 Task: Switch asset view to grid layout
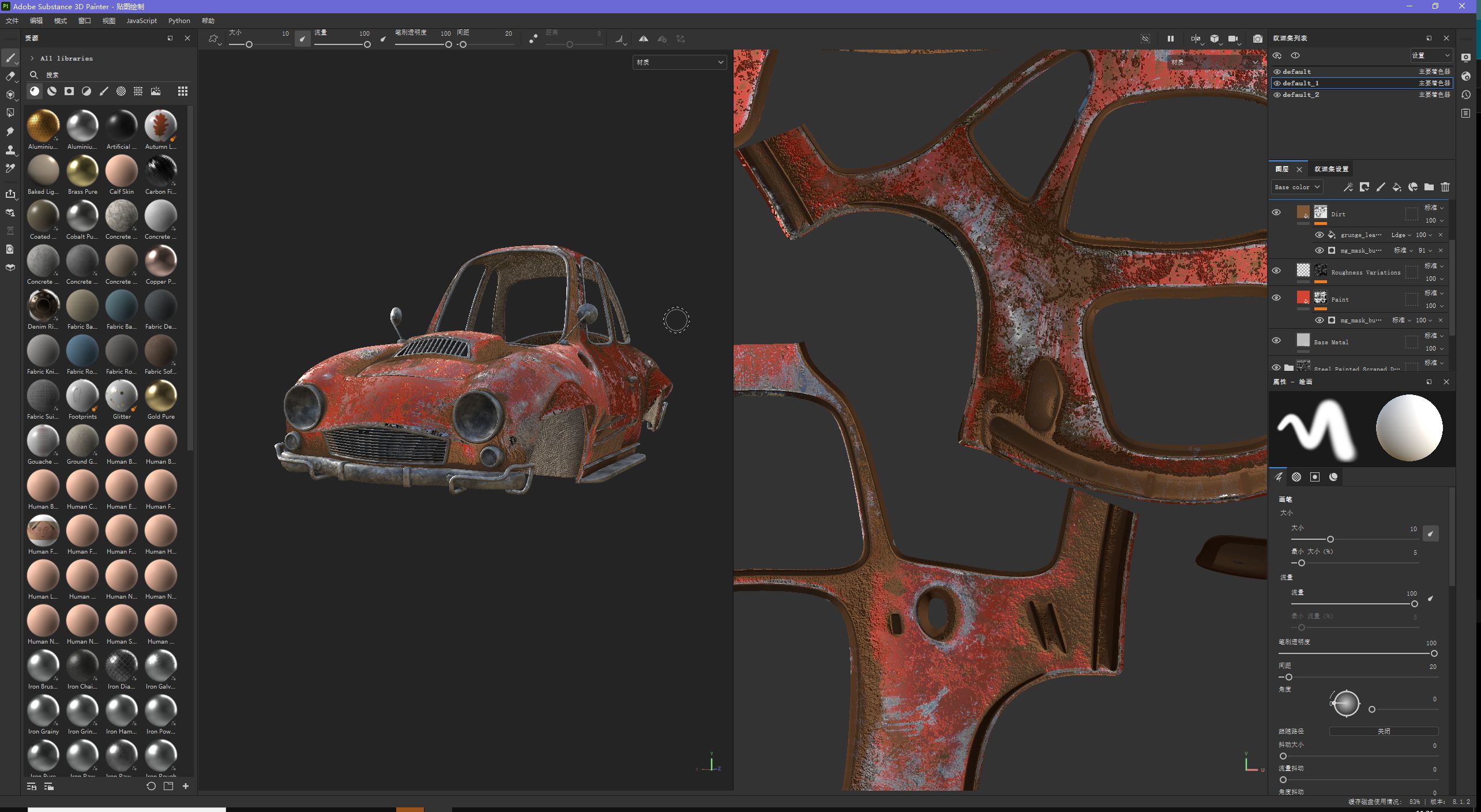tap(183, 91)
